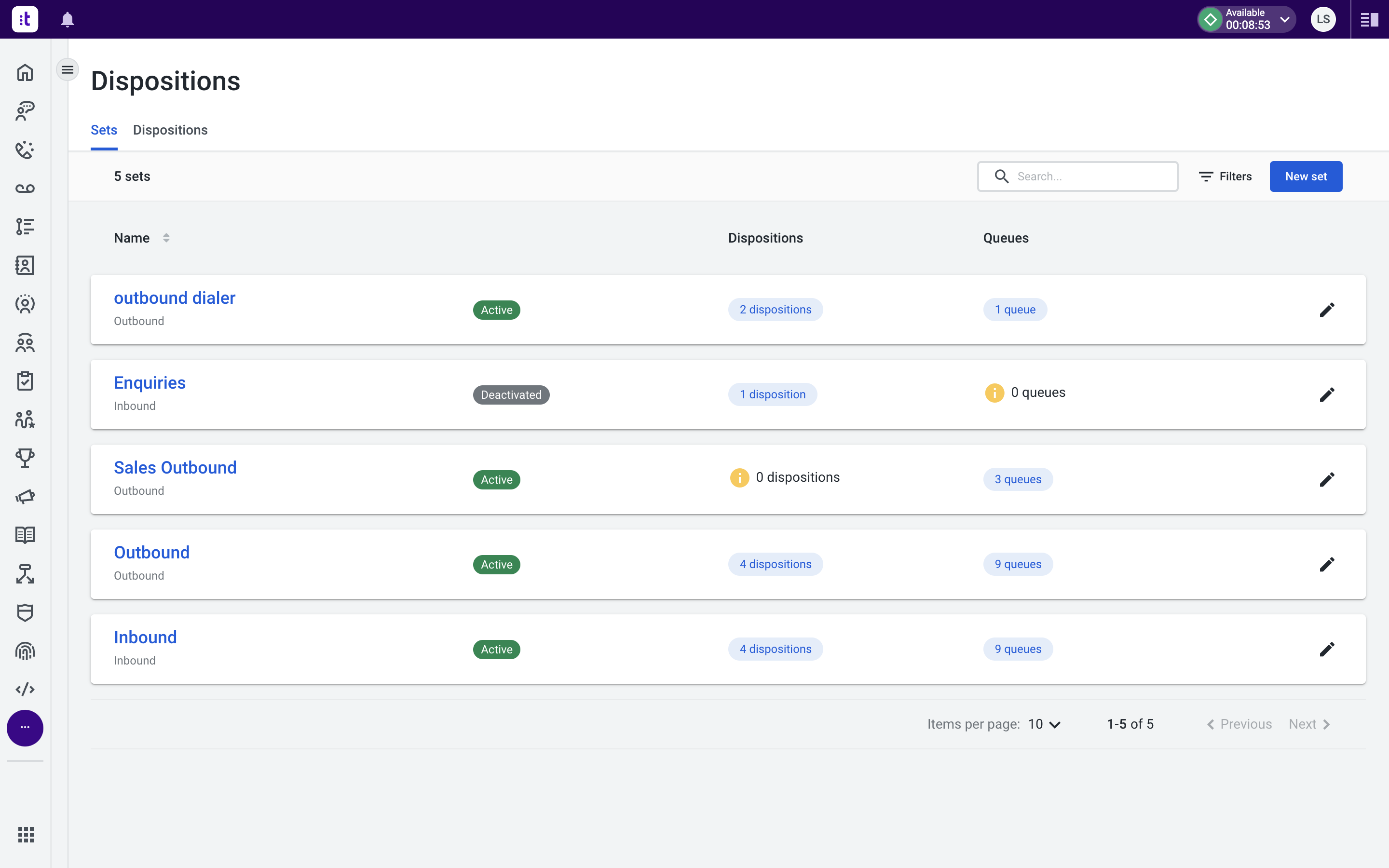The image size is (1389, 868).
Task: Open the voicemail icon in sidebar
Action: pyautogui.click(x=25, y=188)
